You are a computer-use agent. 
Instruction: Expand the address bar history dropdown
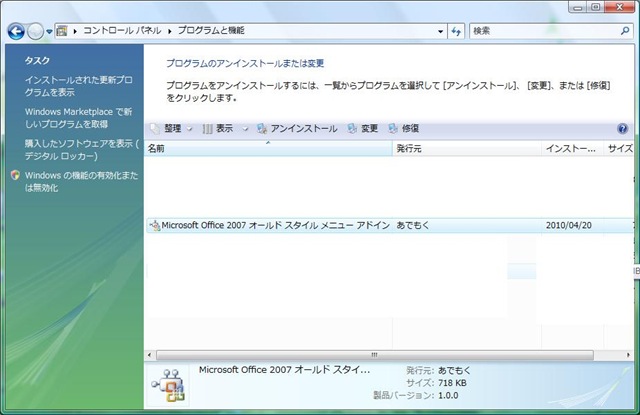(x=440, y=31)
